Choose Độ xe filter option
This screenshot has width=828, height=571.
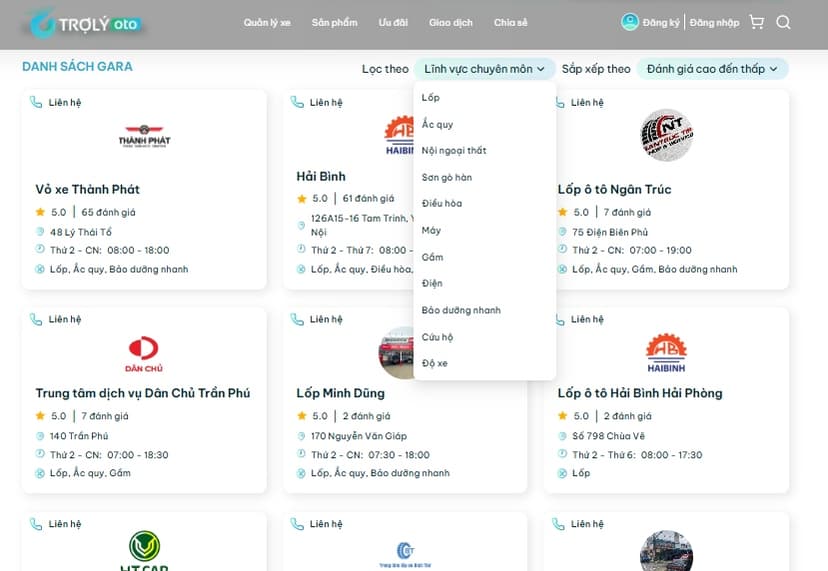point(435,363)
